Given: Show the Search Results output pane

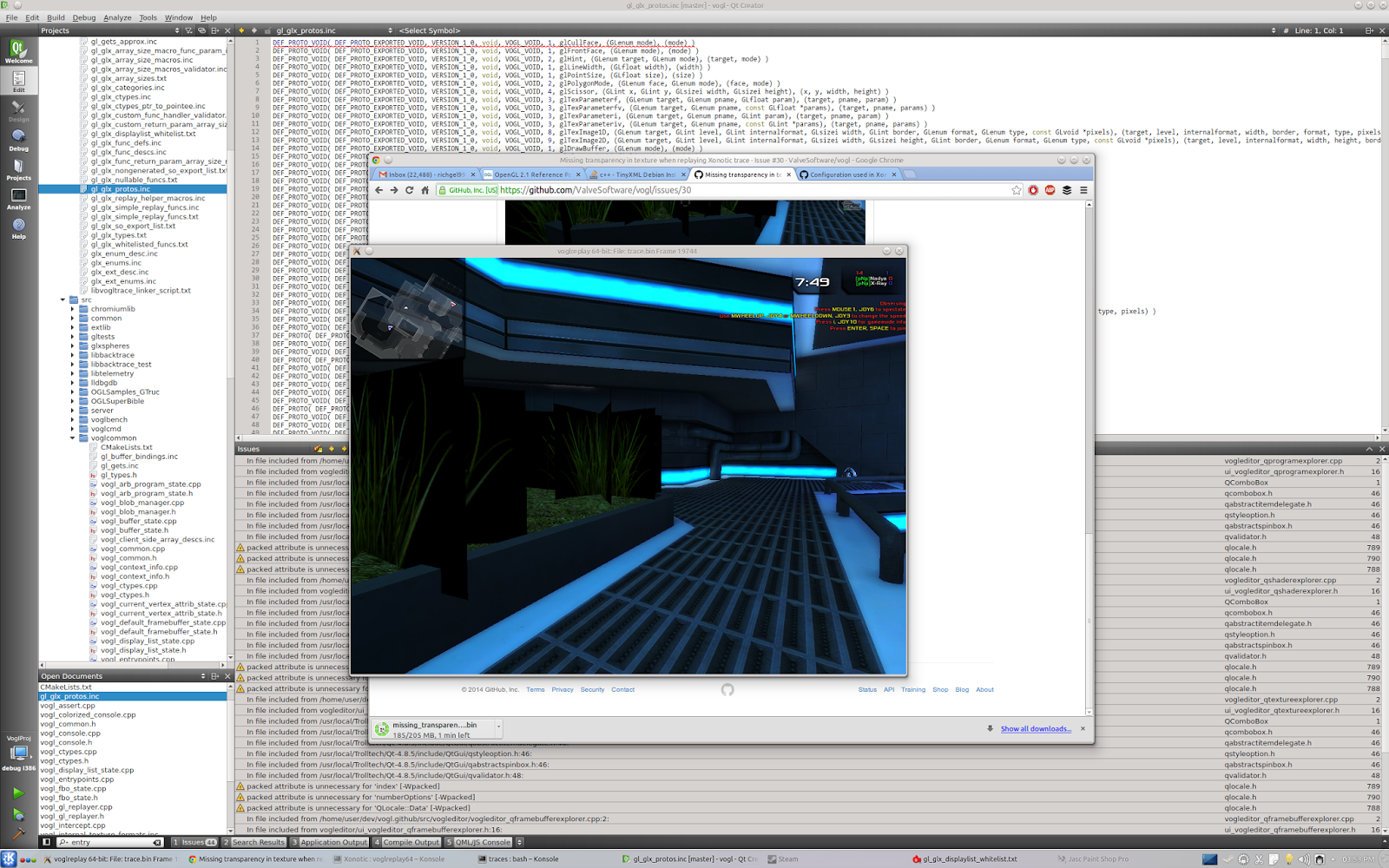Looking at the screenshot, I should point(254,842).
